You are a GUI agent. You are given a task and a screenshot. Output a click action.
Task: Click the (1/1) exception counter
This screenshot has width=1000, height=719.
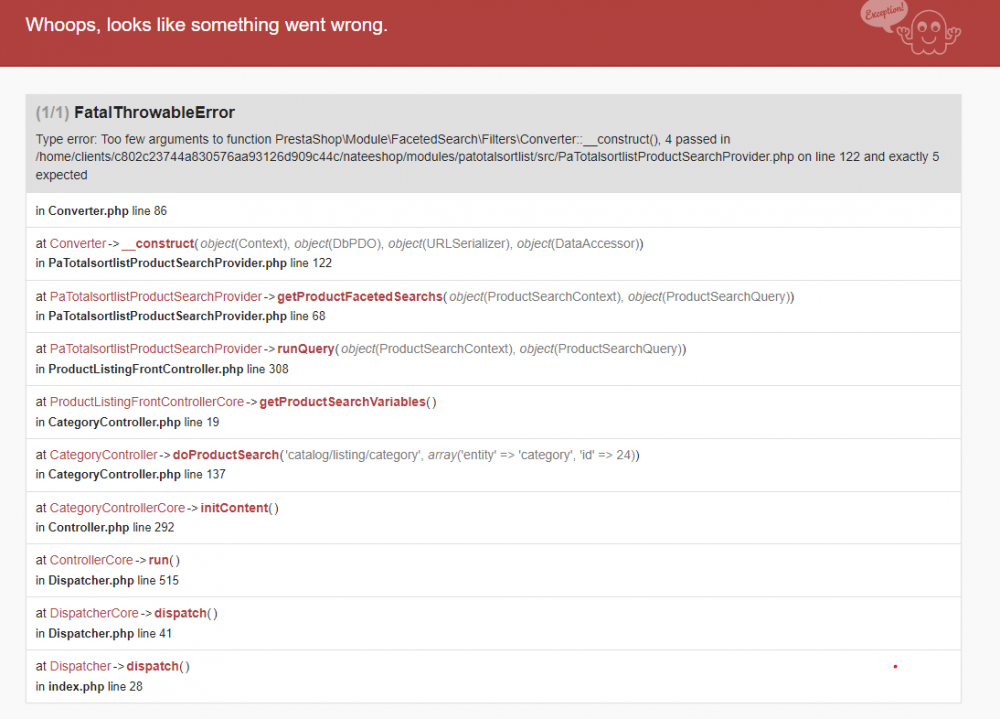[52, 113]
